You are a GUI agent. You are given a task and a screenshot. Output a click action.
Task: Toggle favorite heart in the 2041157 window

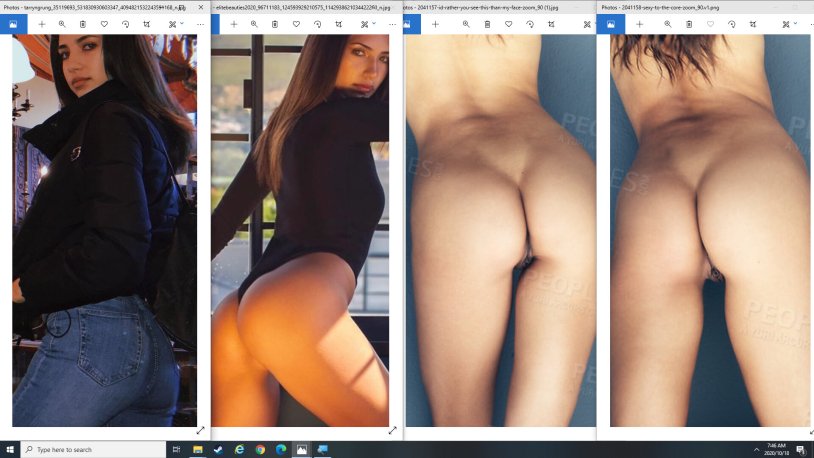point(508,24)
